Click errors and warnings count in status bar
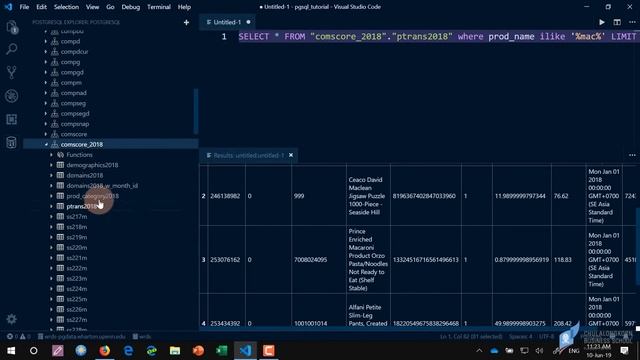The image size is (640, 360). click(x=19, y=337)
